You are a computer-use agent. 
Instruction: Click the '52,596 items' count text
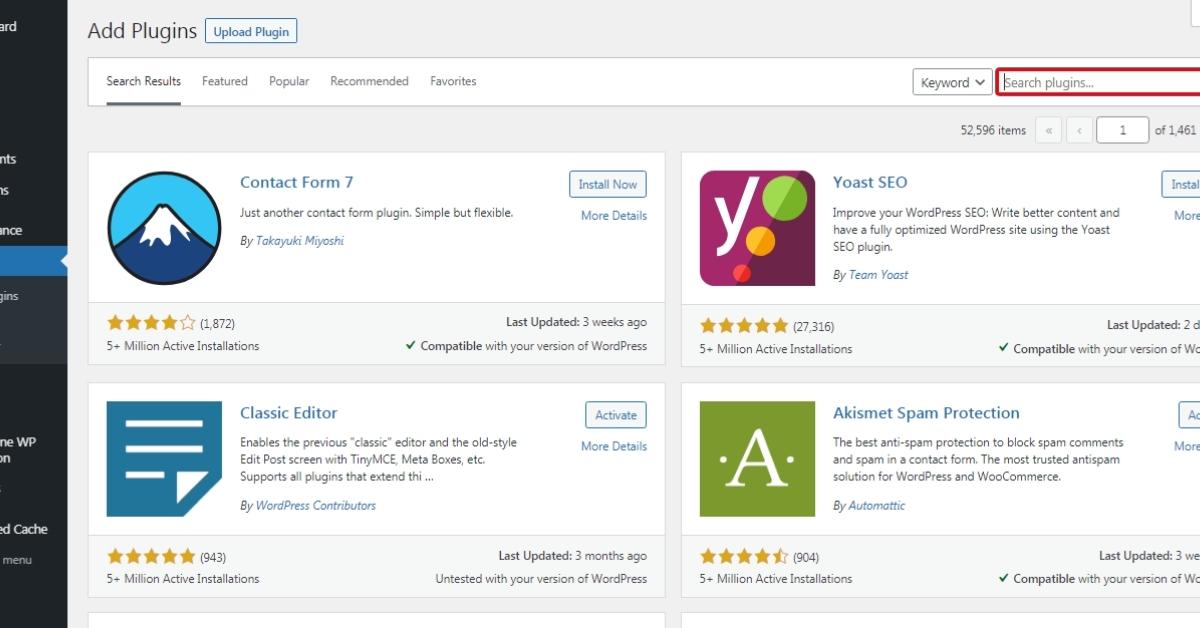click(x=993, y=130)
